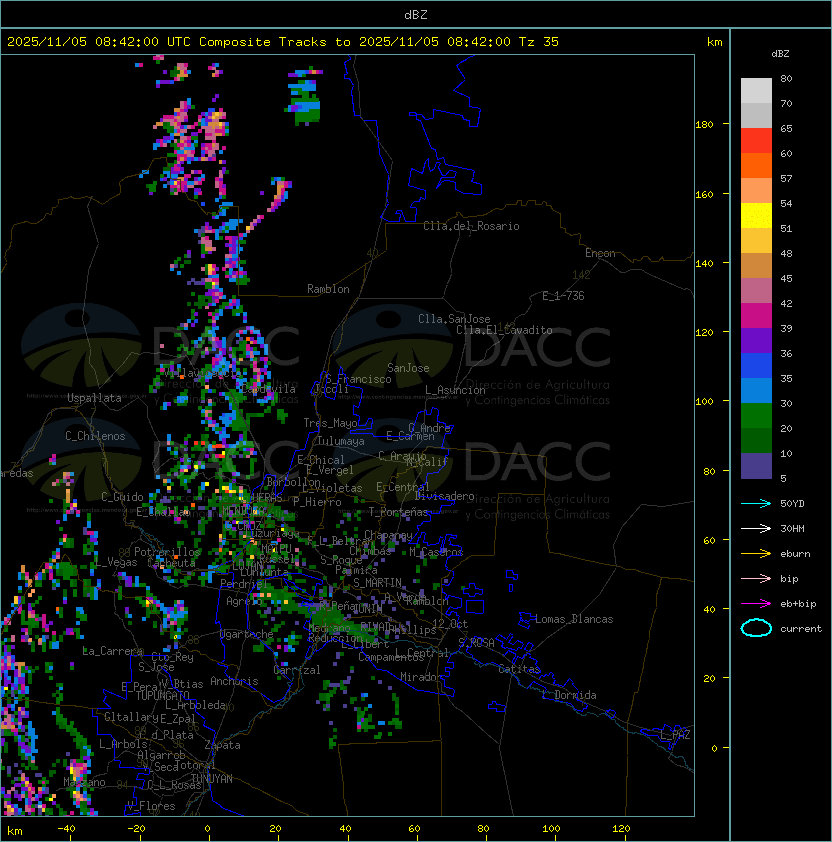Screen dimensions: 832x842
Task: Click the Ugarteche place label
Action: [247, 634]
